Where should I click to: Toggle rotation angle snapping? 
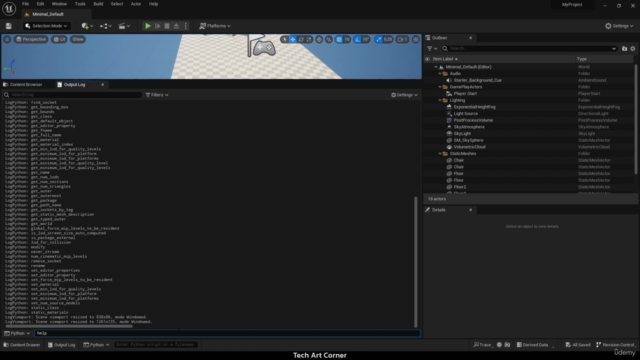[x=357, y=39]
